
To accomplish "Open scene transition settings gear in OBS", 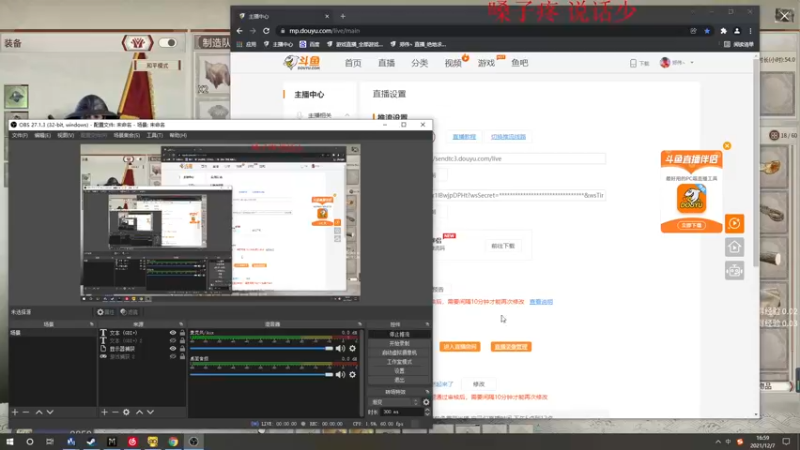I will [426, 402].
